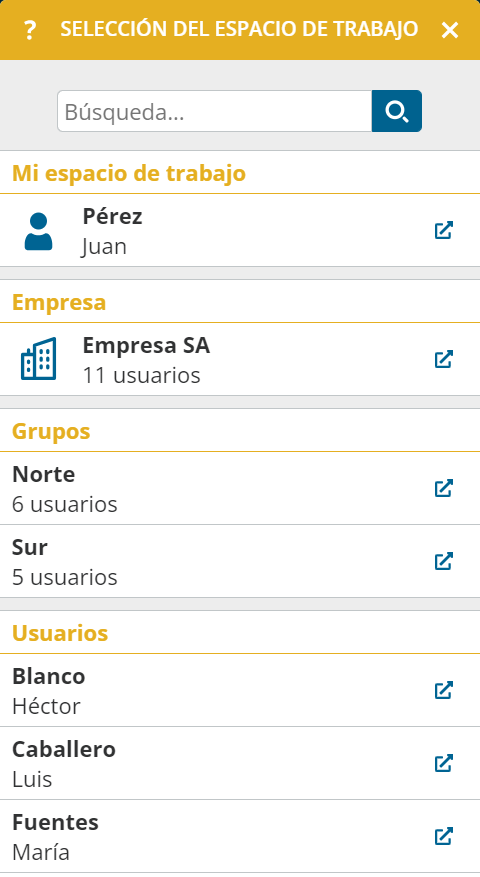Viewport: 480px width, 877px height.
Task: Select Pérez Juan personal workspace
Action: coord(240,230)
